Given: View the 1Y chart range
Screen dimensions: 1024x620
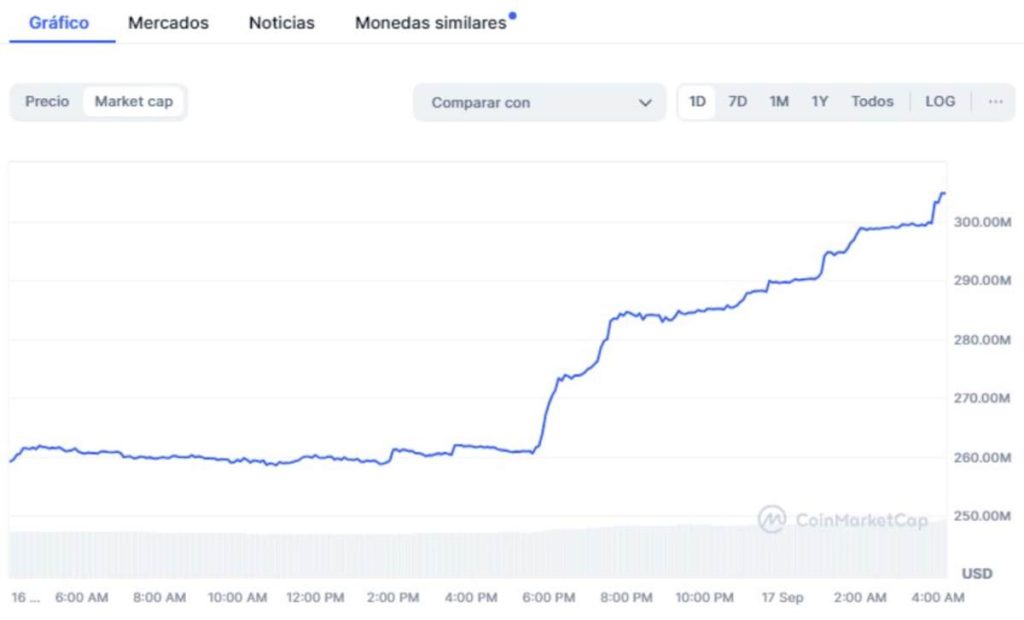Looking at the screenshot, I should point(819,101).
